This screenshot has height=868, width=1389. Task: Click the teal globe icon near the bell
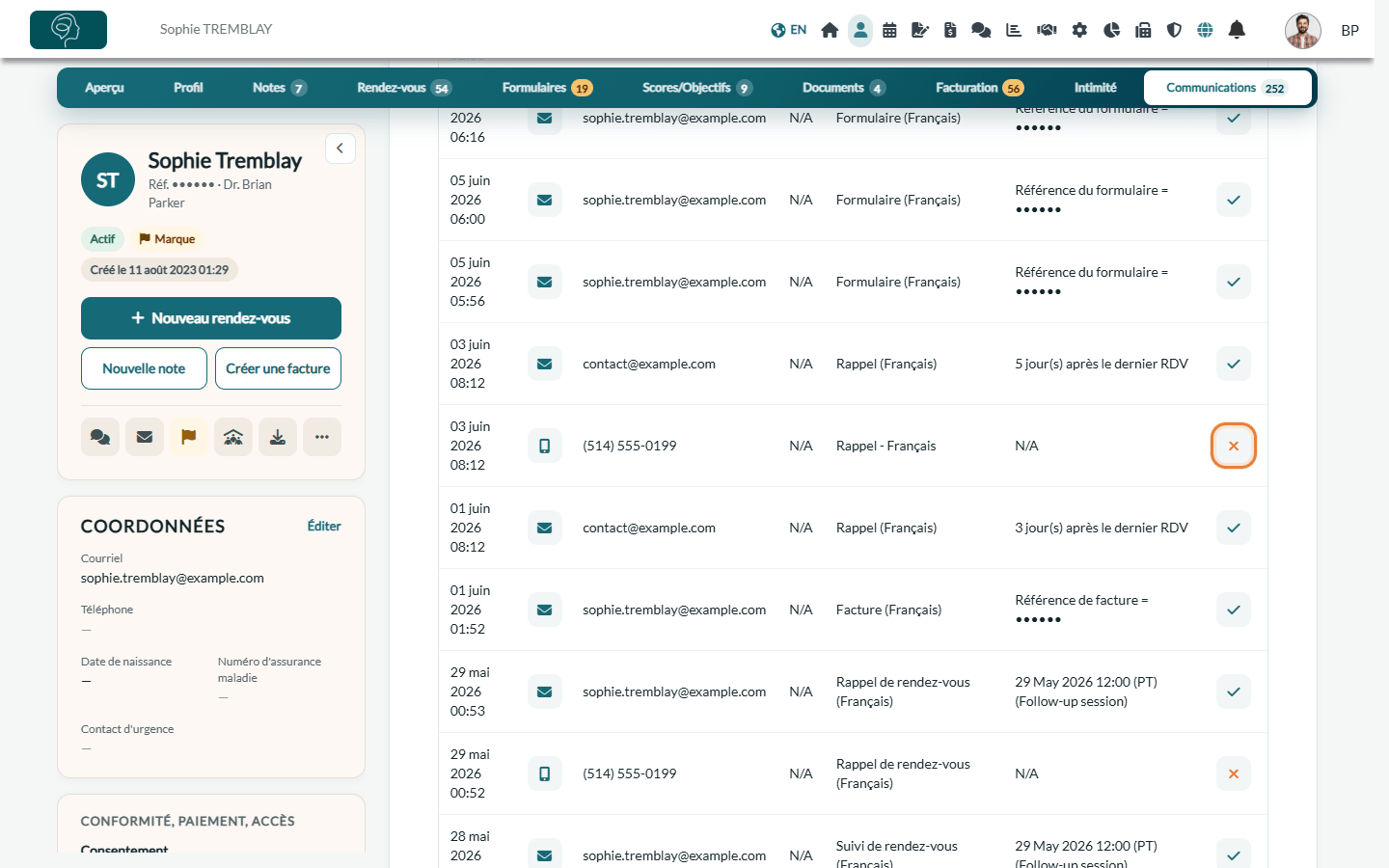coord(1205,30)
